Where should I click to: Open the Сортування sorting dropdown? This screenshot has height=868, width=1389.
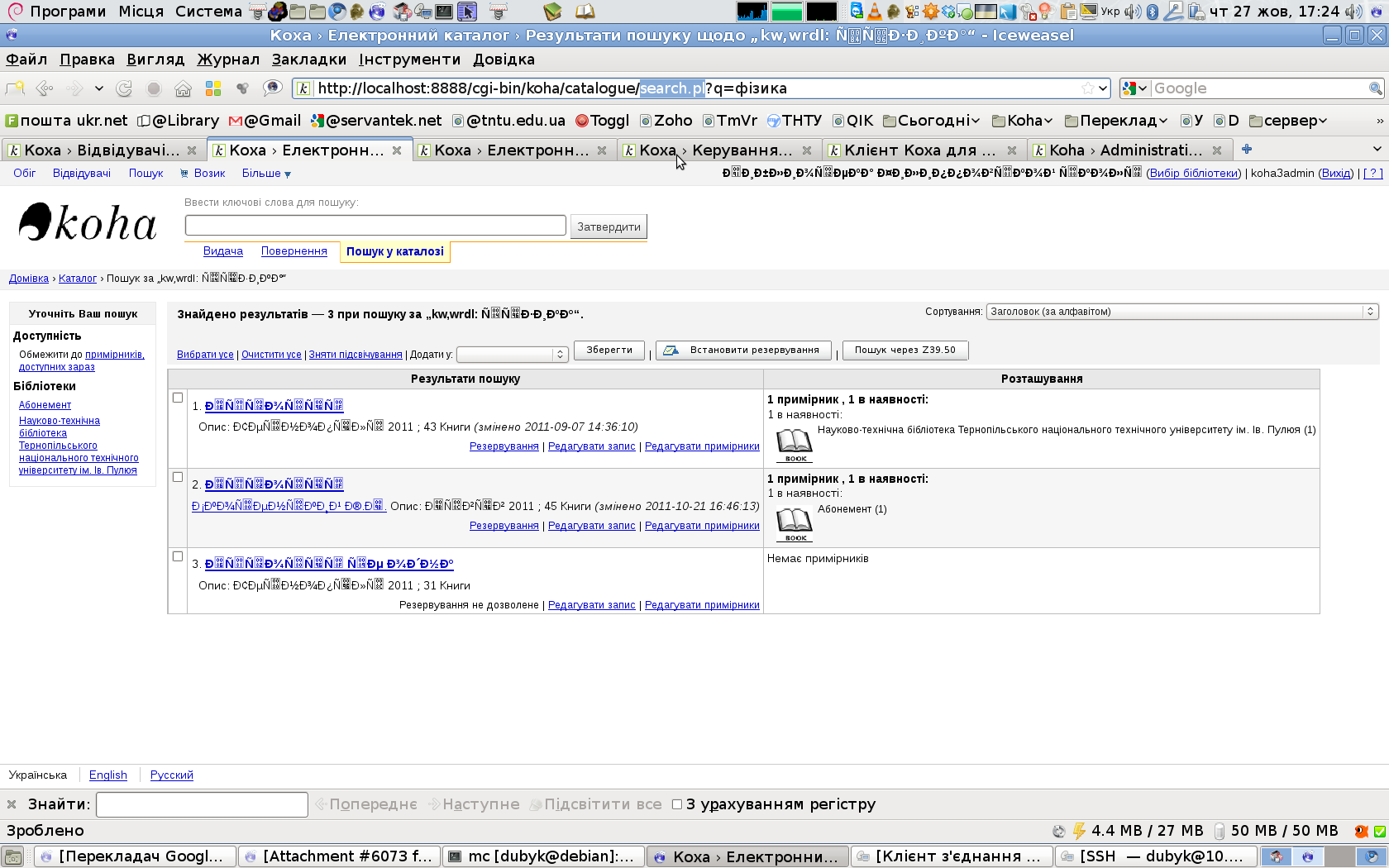click(x=1181, y=312)
